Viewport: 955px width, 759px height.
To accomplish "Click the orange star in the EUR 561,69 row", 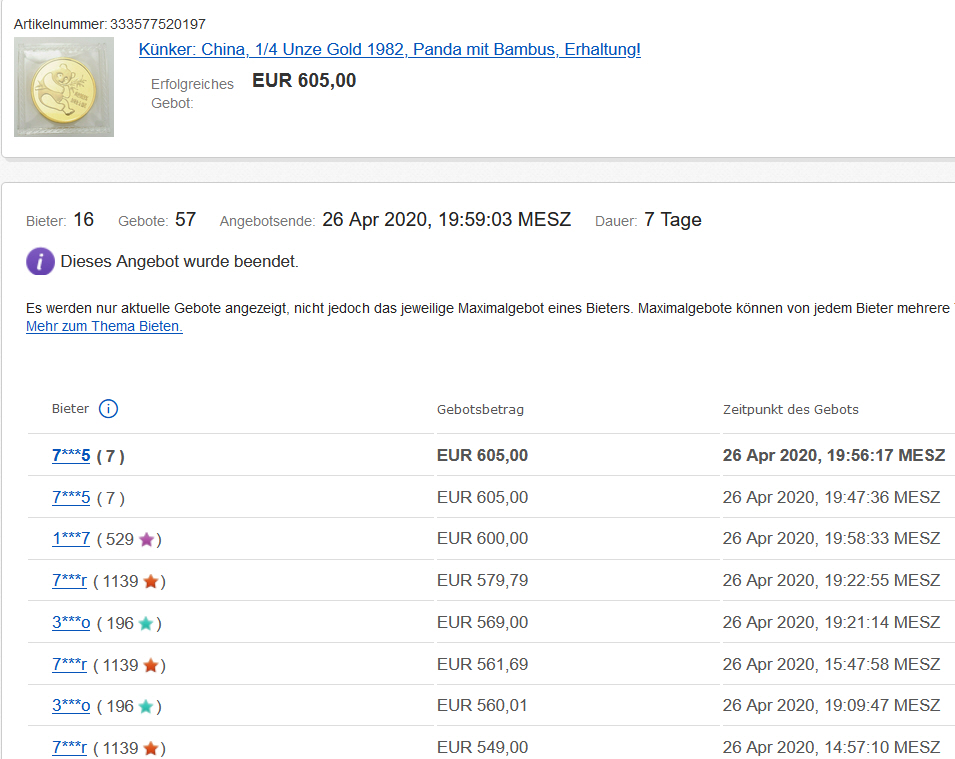I will pyautogui.click(x=151, y=665).
